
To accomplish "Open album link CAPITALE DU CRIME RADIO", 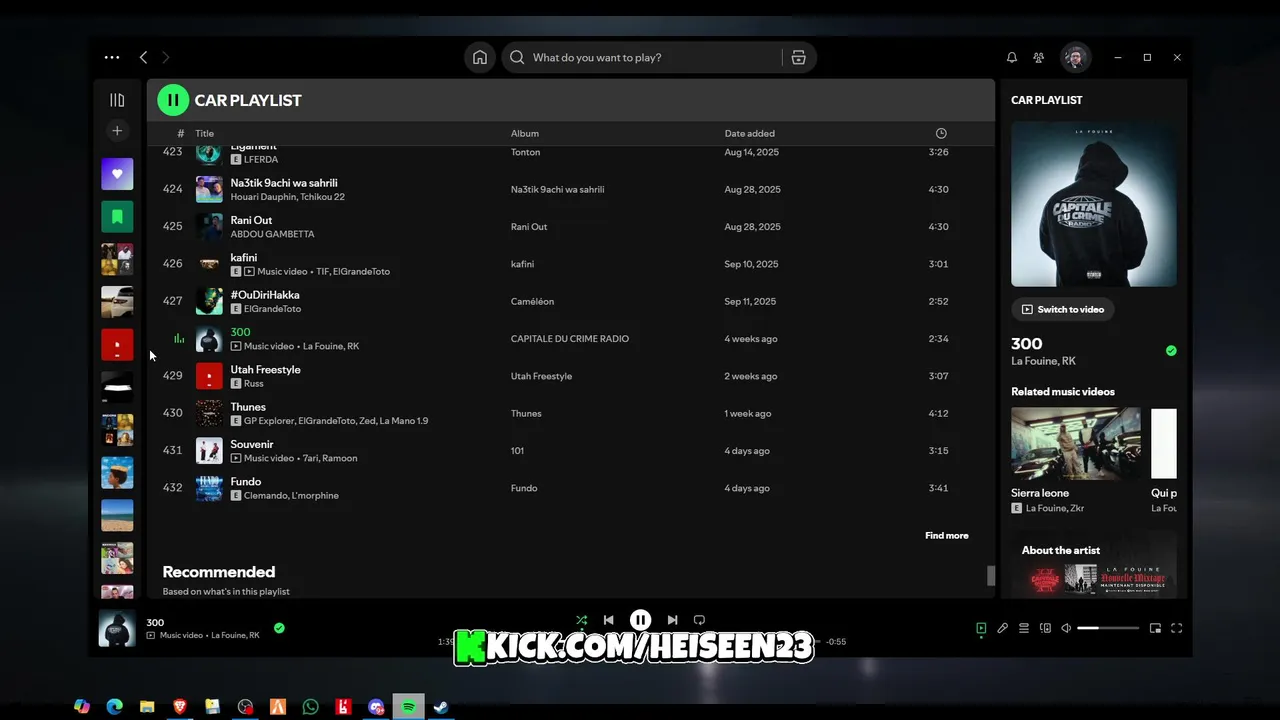I will [569, 339].
